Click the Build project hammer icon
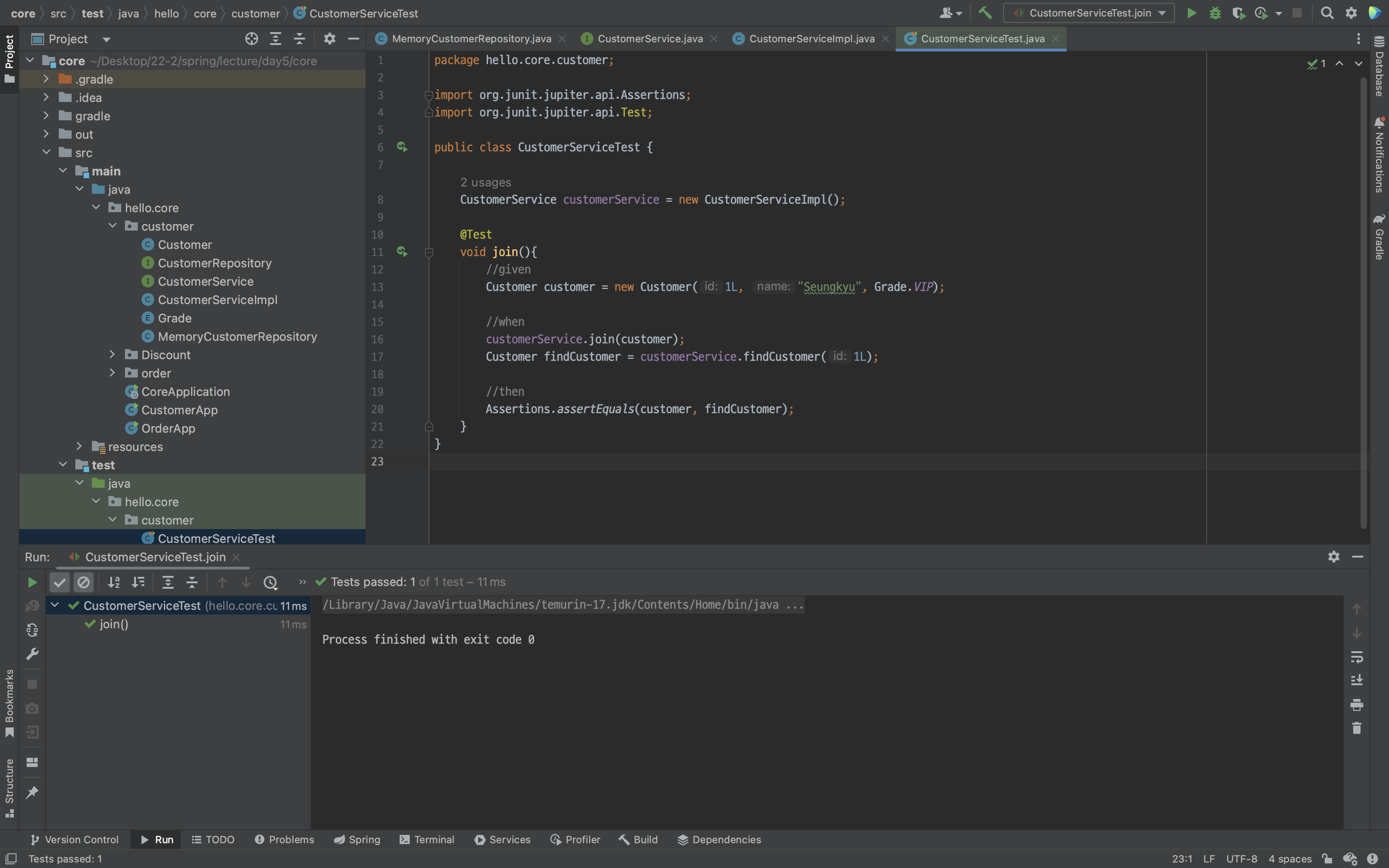This screenshot has width=1389, height=868. (985, 13)
